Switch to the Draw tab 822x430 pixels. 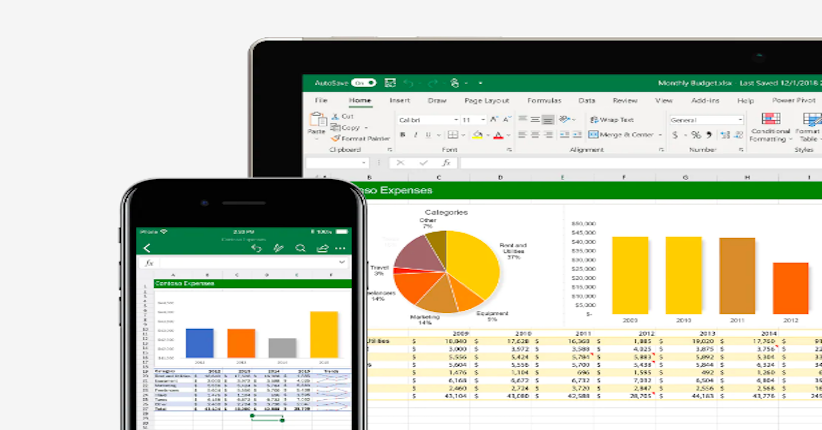point(437,100)
